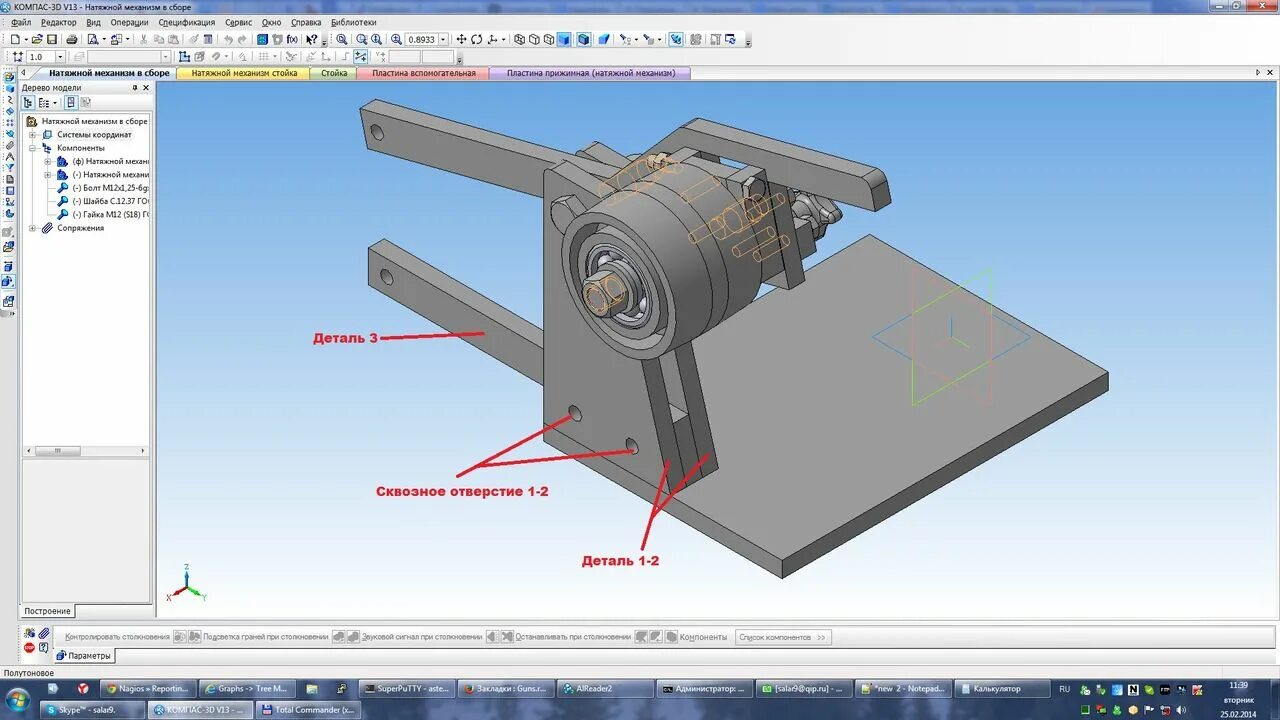Image resolution: width=1280 pixels, height=720 pixels.
Task: Open the Спецификация menu
Action: pyautogui.click(x=186, y=22)
